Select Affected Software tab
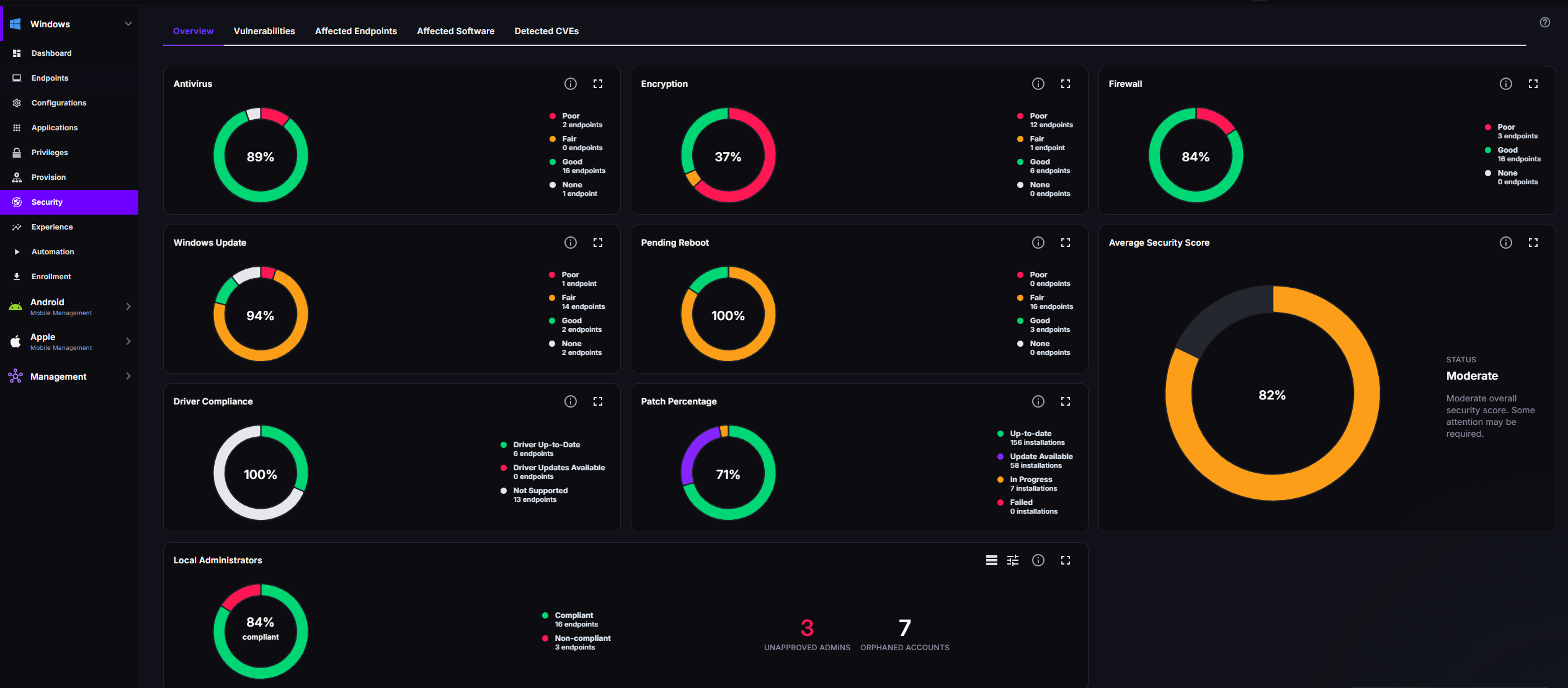 [456, 31]
